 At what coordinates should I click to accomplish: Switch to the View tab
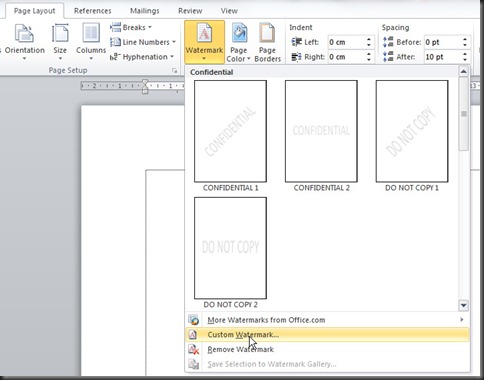pyautogui.click(x=229, y=11)
